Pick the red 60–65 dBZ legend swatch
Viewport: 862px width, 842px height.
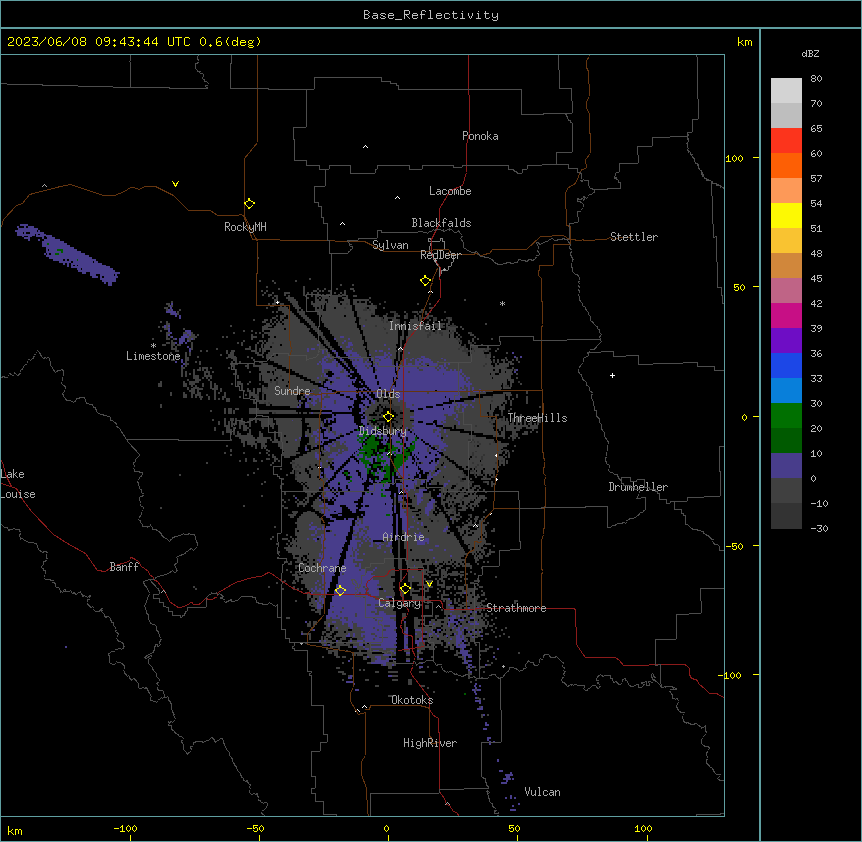[786, 140]
